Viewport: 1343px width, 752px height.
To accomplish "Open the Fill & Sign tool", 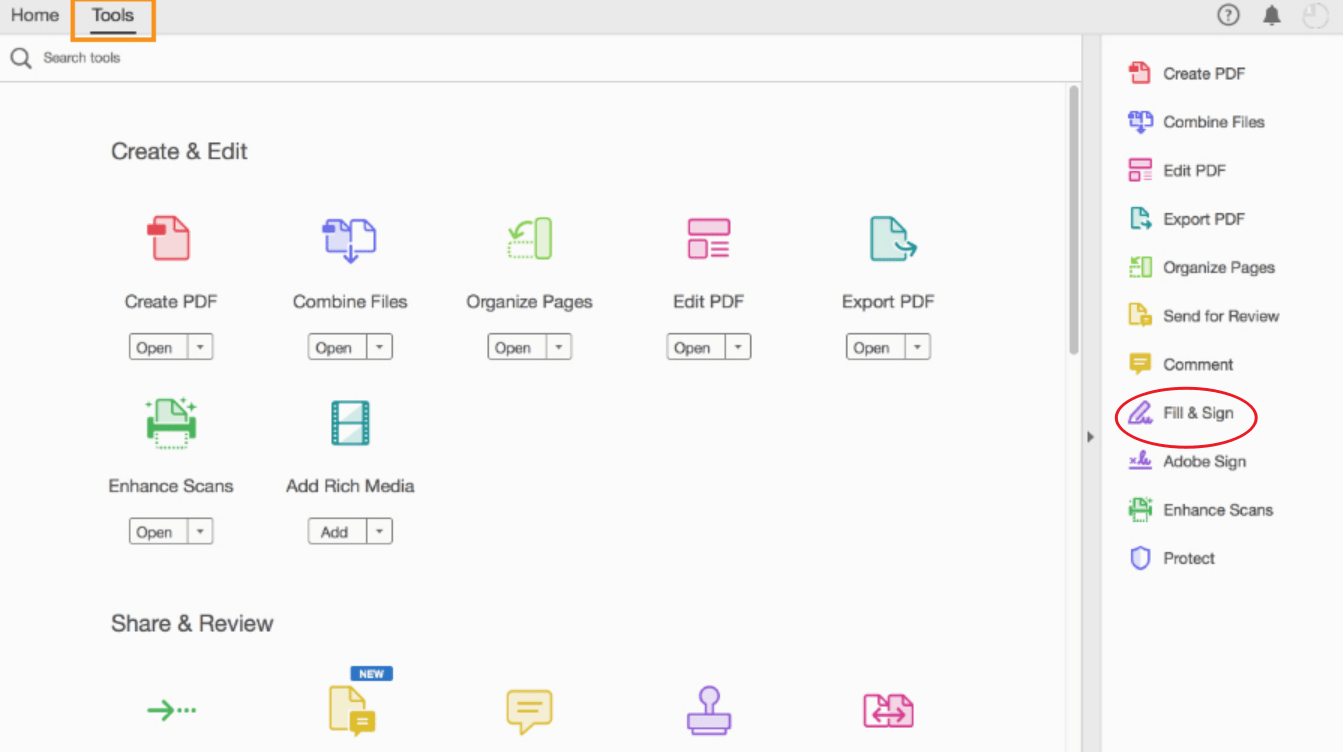I will pos(1181,413).
